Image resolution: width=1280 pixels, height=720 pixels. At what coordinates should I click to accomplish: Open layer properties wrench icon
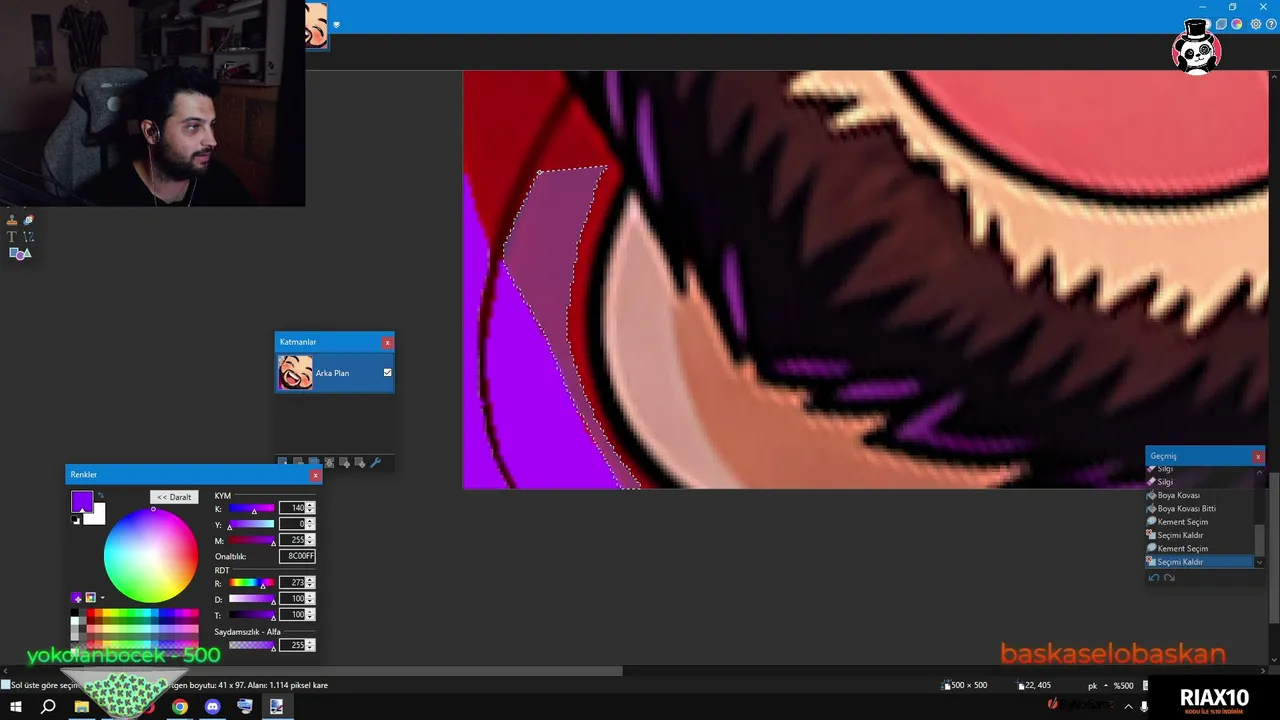[x=376, y=463]
